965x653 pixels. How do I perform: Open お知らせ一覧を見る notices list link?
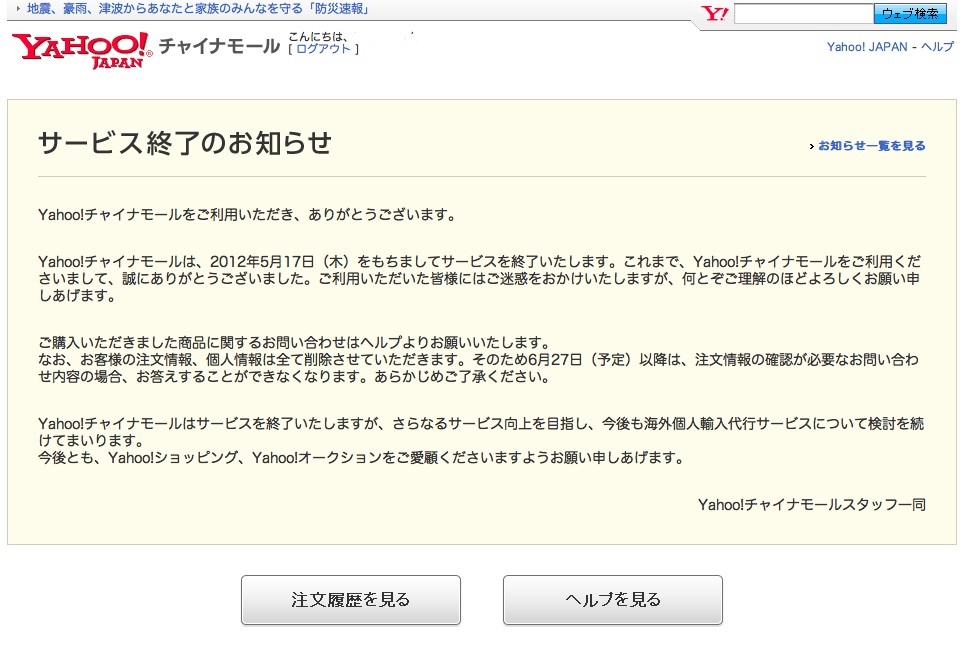(871, 146)
